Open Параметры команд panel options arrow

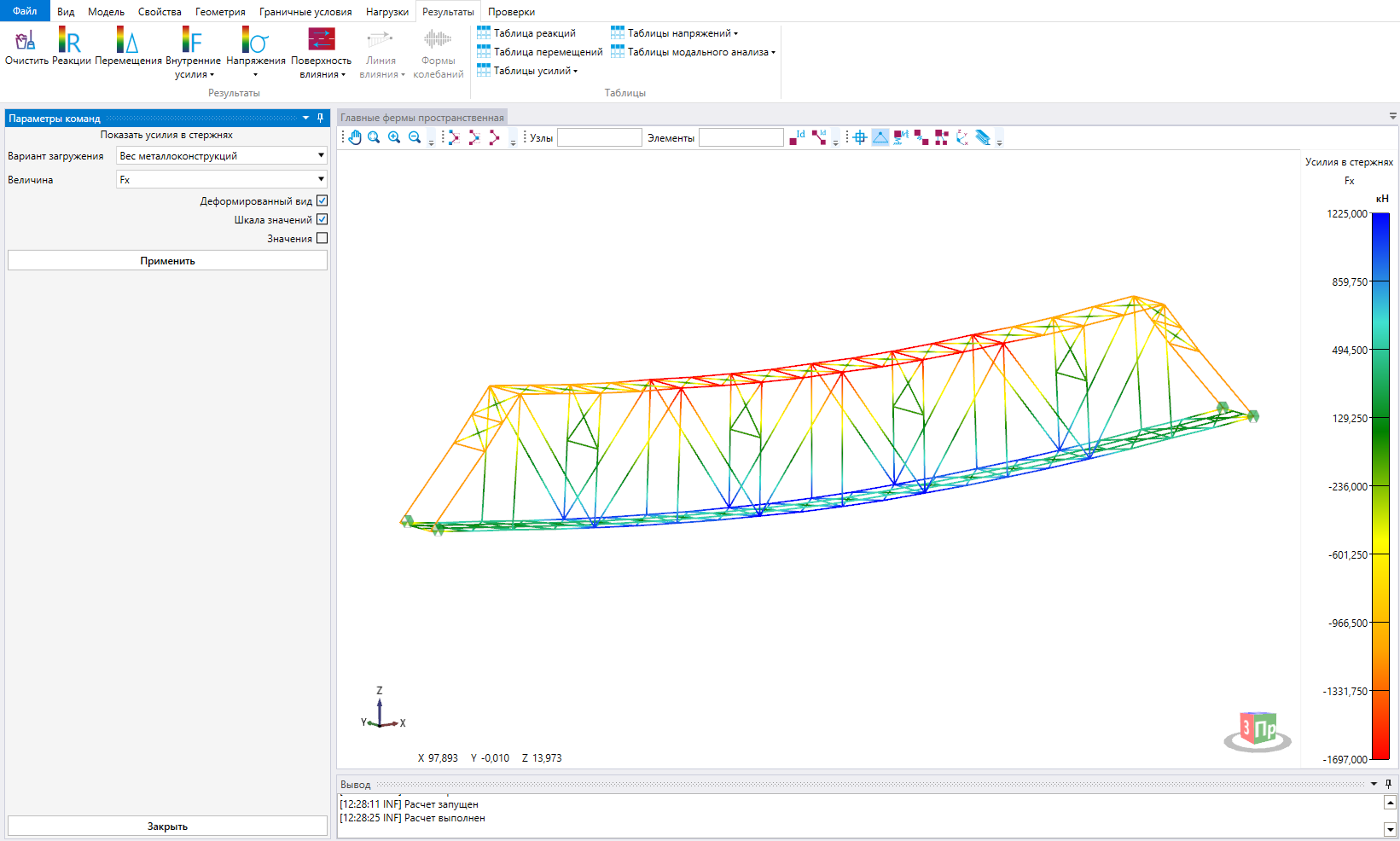pos(305,118)
